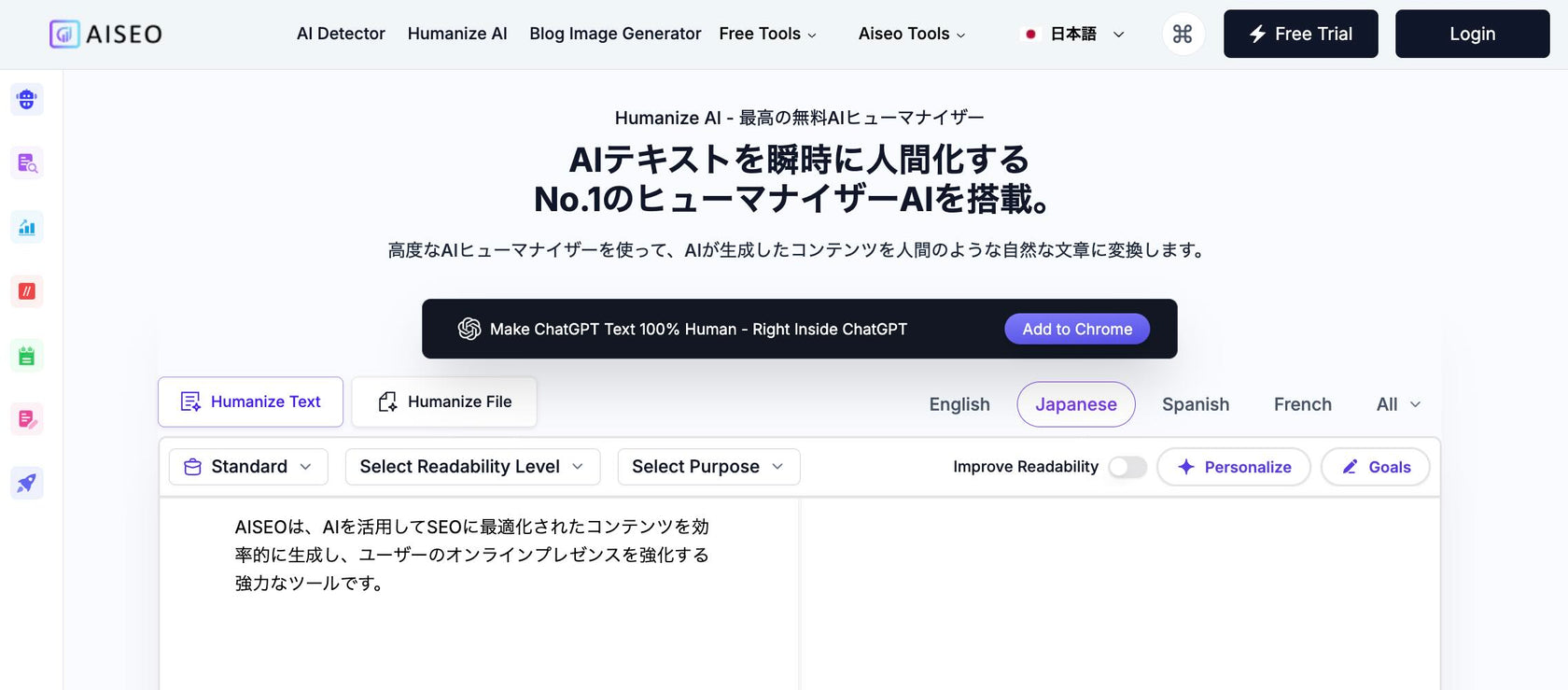The image size is (1568, 690).
Task: Open the red double-slash sidebar icon
Action: pyautogui.click(x=27, y=291)
